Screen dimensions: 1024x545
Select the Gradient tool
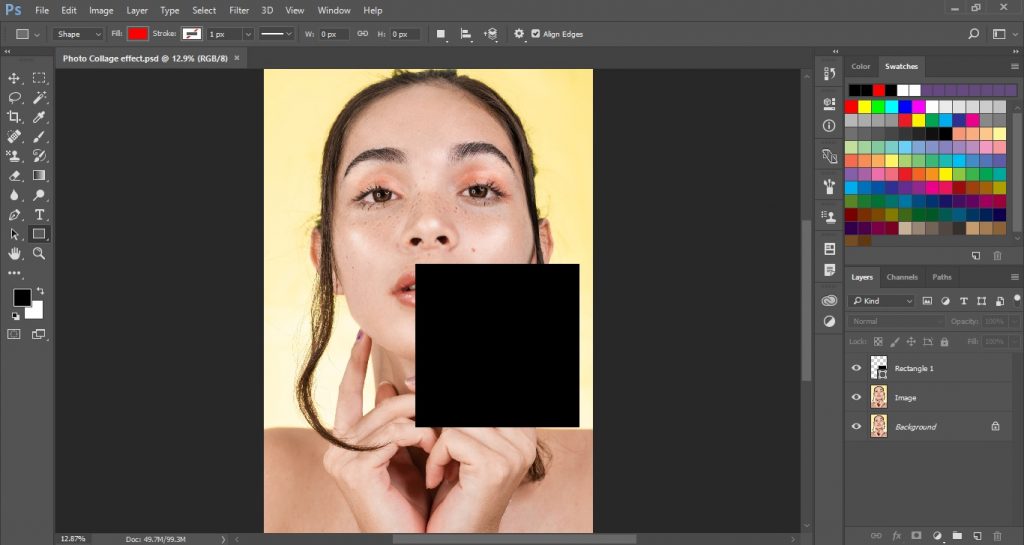point(39,176)
